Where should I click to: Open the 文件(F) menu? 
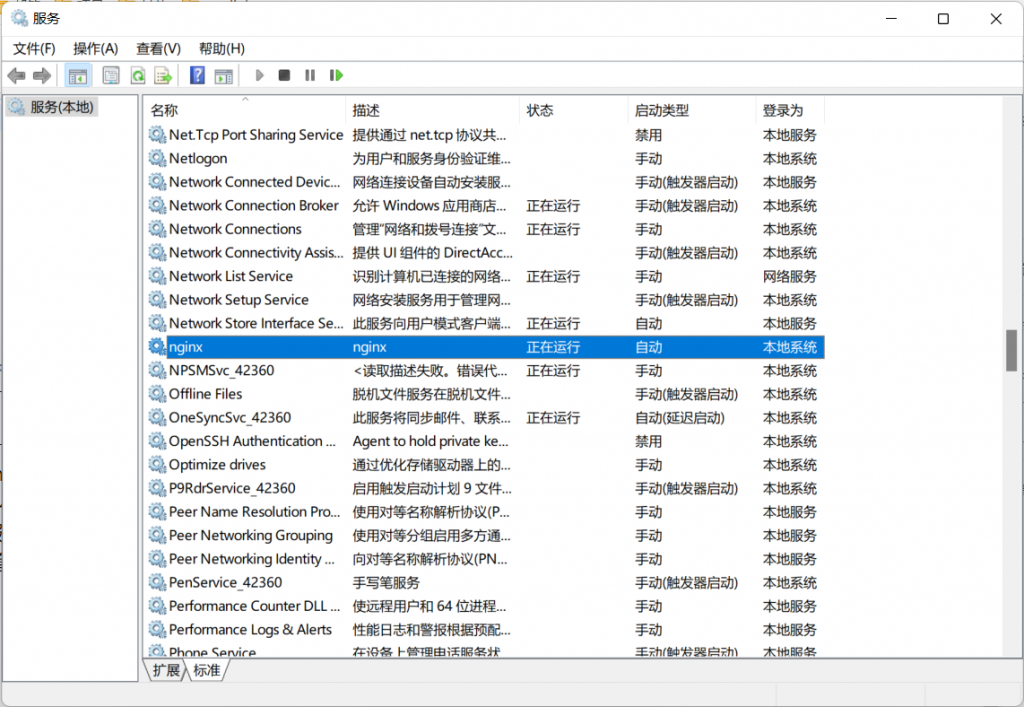pos(34,48)
